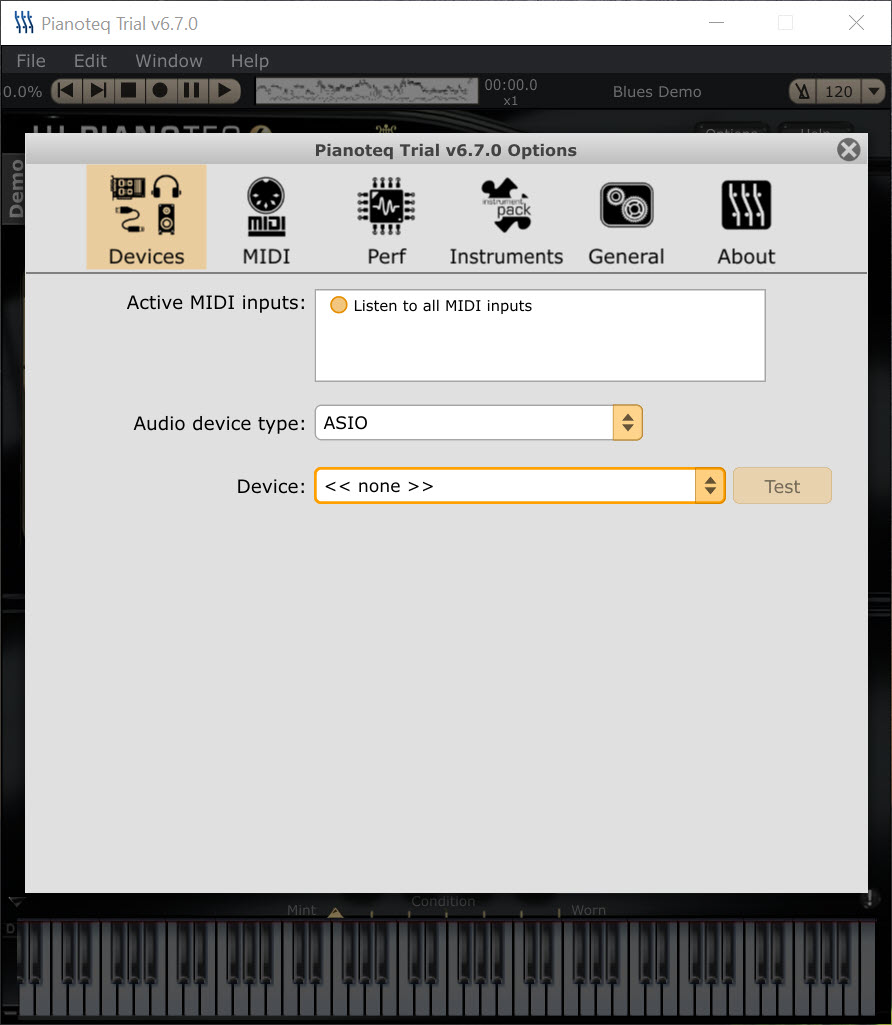The height and width of the screenshot is (1025, 892).
Task: Go to the Instruments pack tab
Action: (x=506, y=221)
